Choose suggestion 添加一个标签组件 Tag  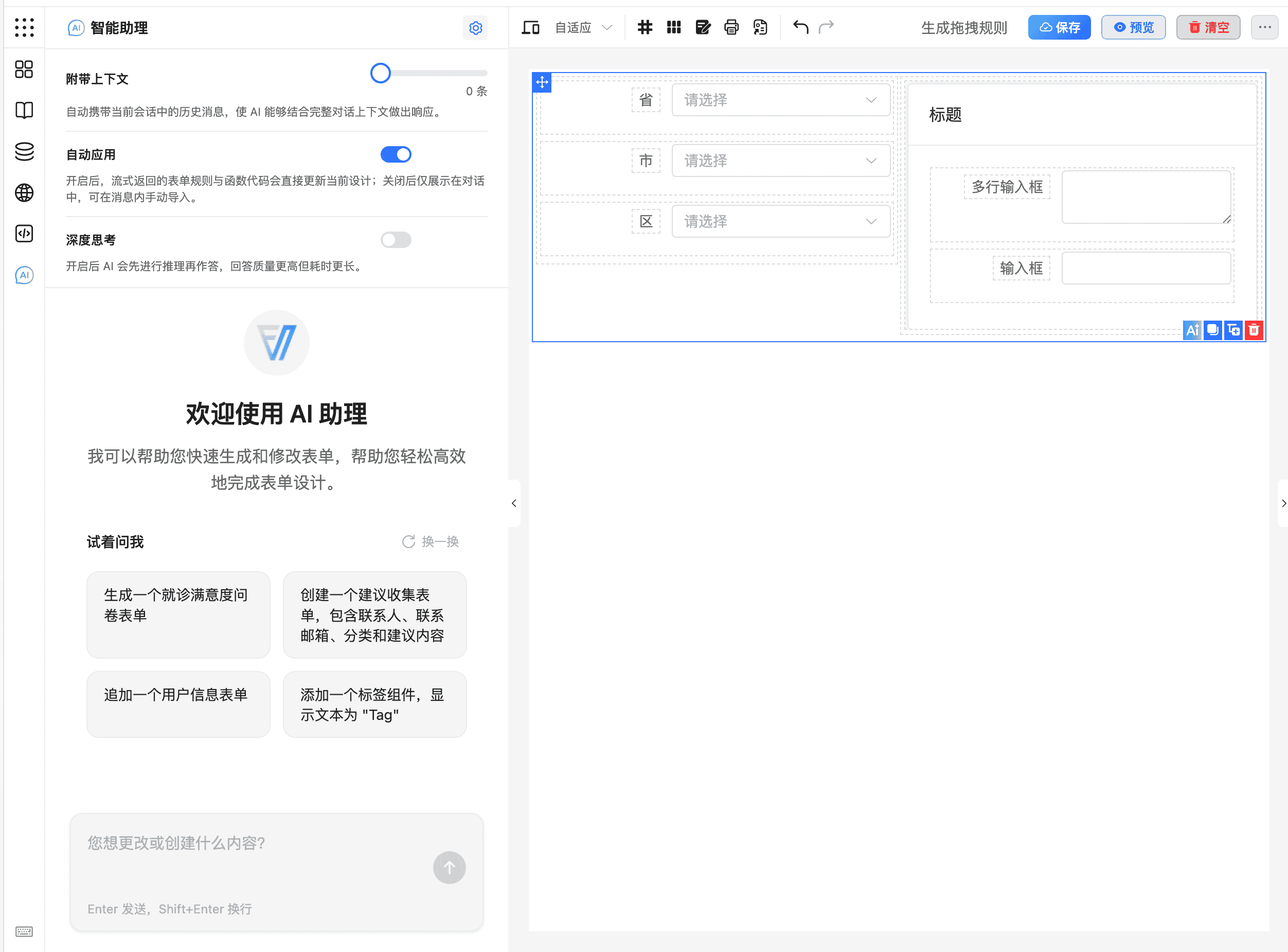point(374,704)
